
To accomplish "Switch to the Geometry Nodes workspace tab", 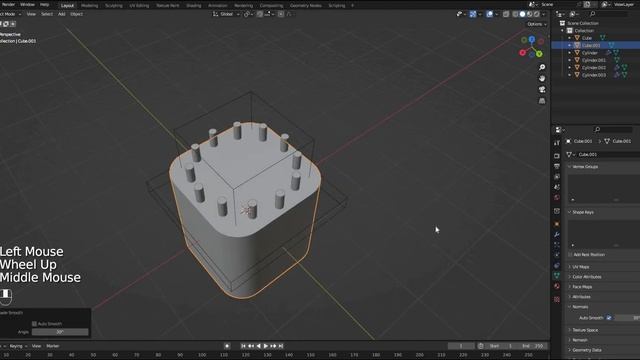I will (305, 6).
